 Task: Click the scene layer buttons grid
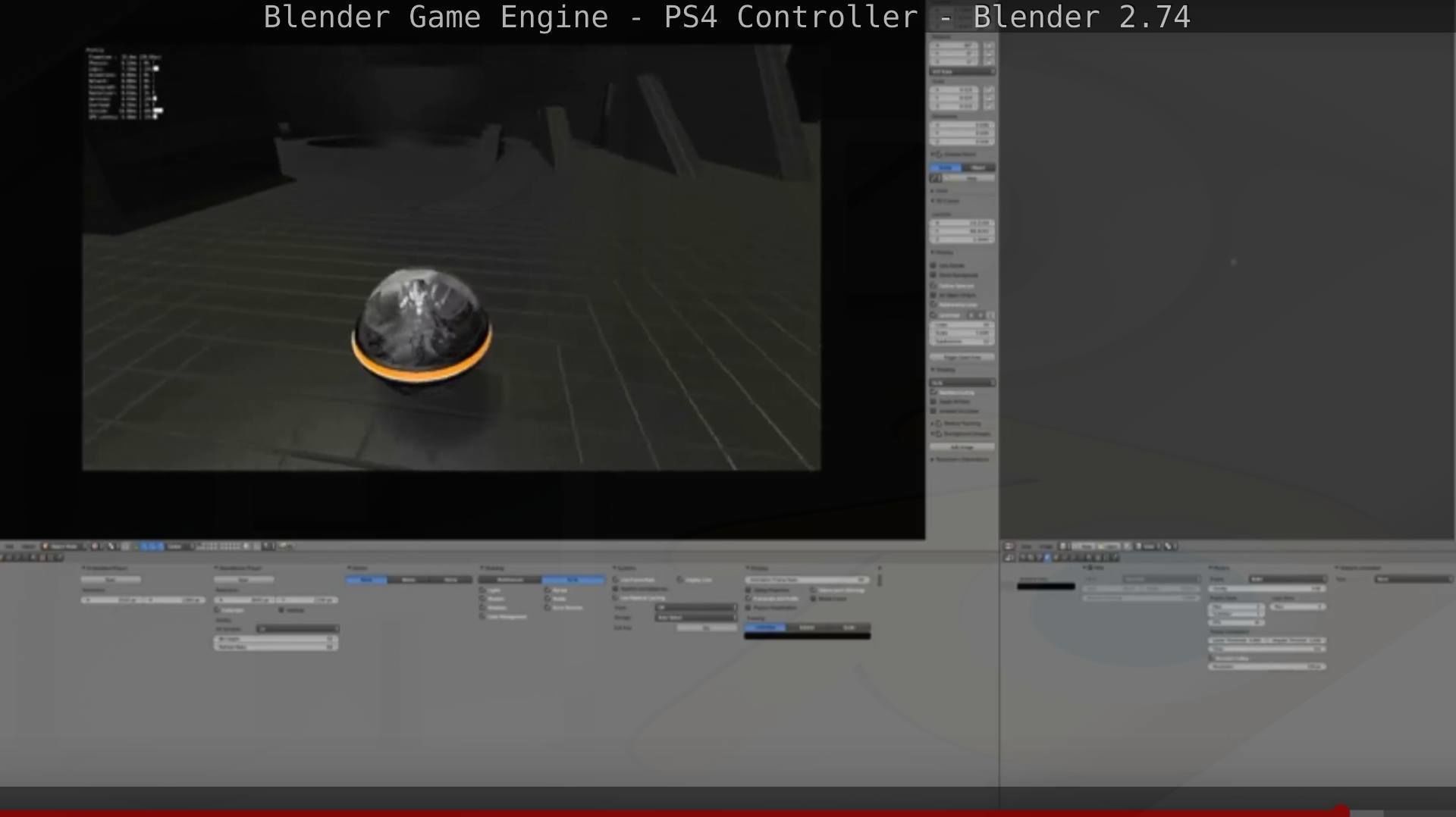[x=219, y=546]
